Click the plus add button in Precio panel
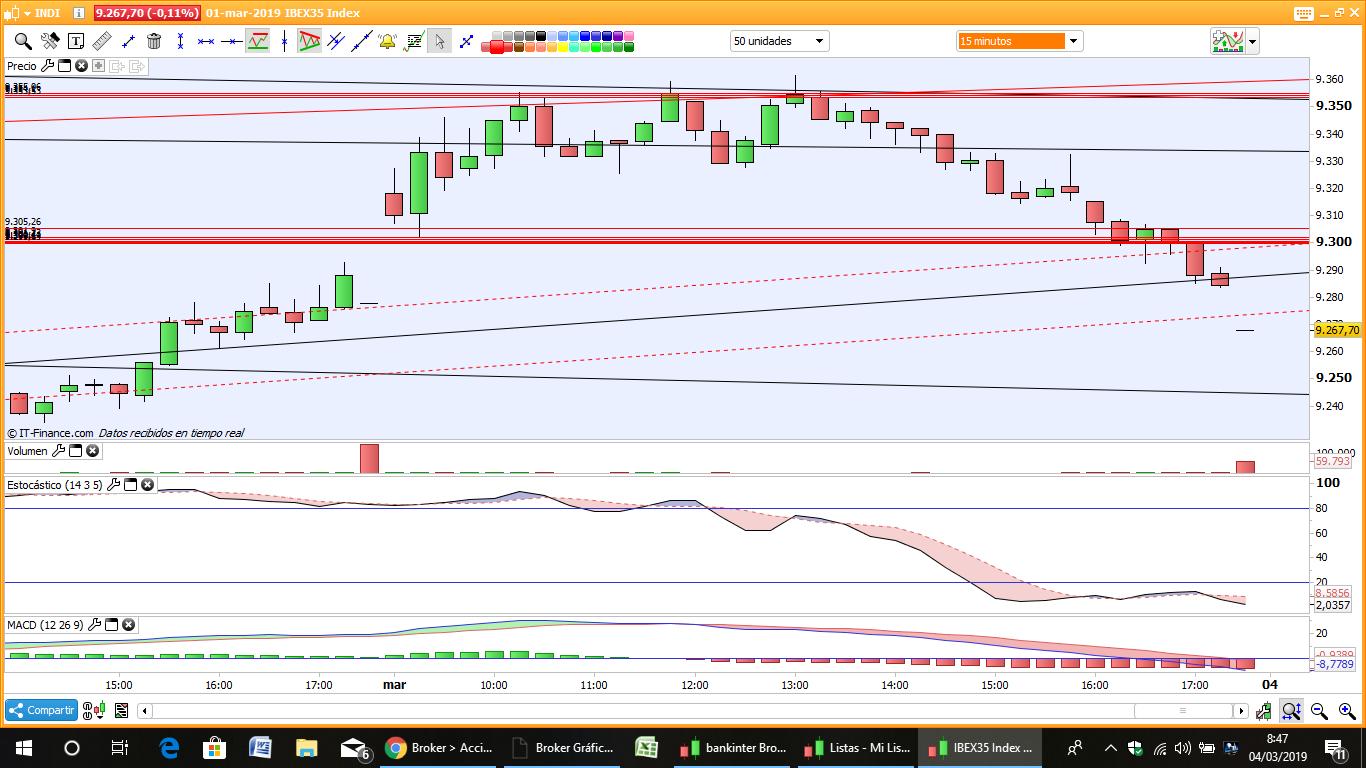1366x768 pixels. [98, 66]
